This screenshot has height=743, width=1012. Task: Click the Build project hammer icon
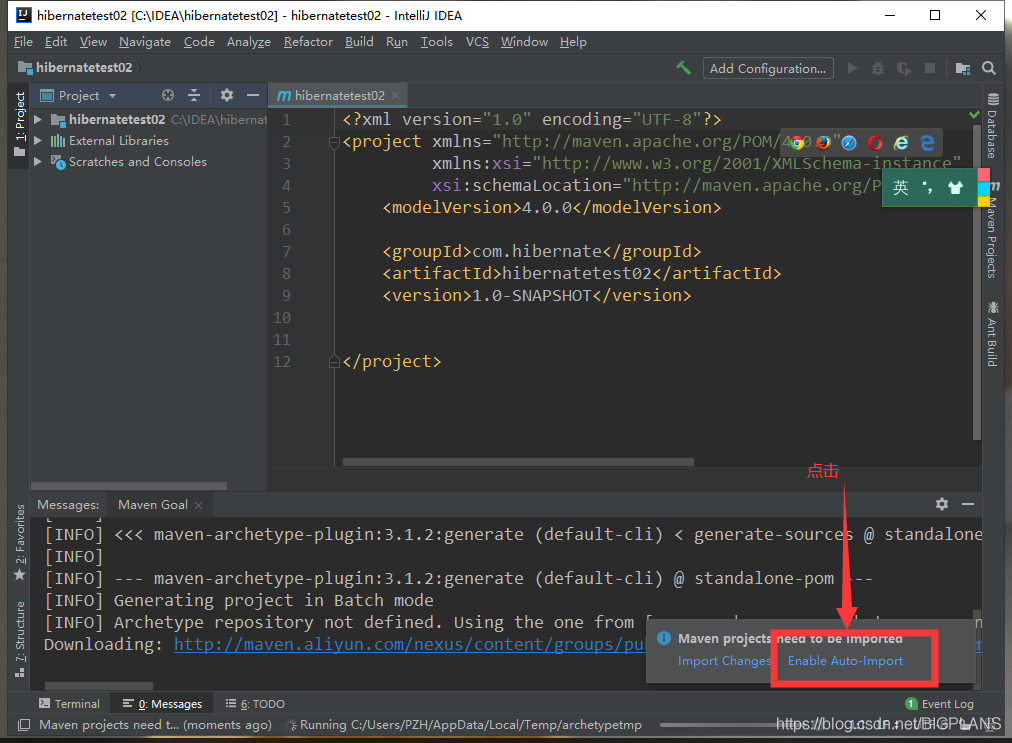[684, 68]
